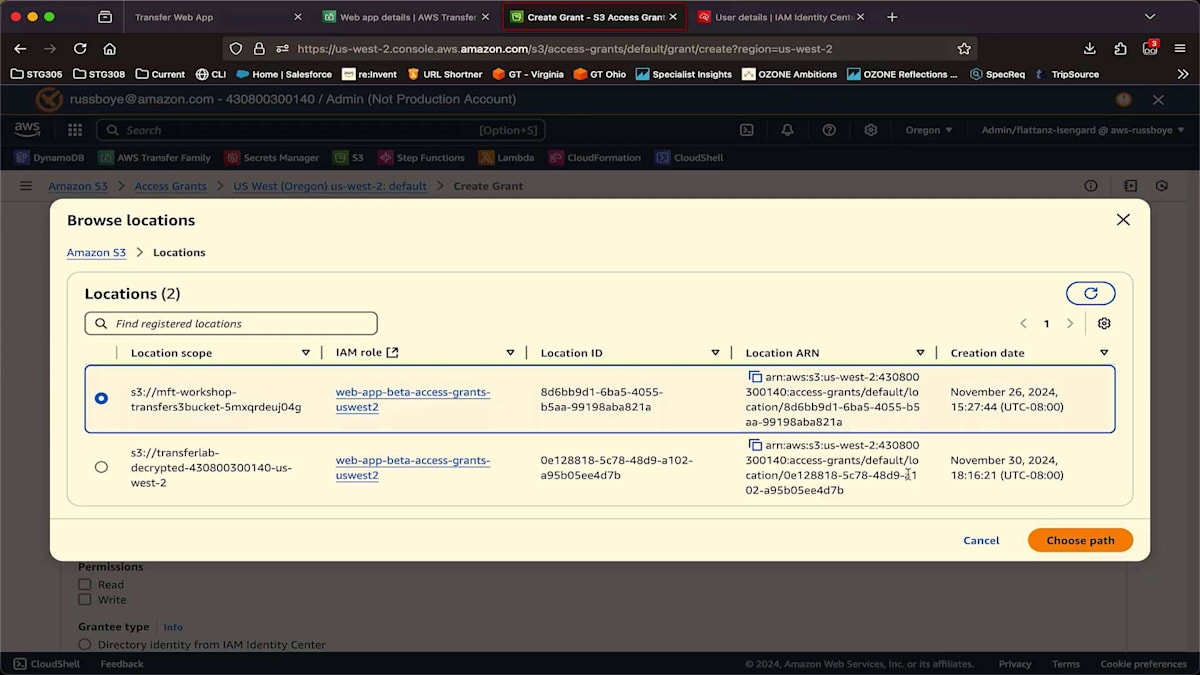Open the Admin/flattanz-Isengard account dropdown

(x=1082, y=130)
